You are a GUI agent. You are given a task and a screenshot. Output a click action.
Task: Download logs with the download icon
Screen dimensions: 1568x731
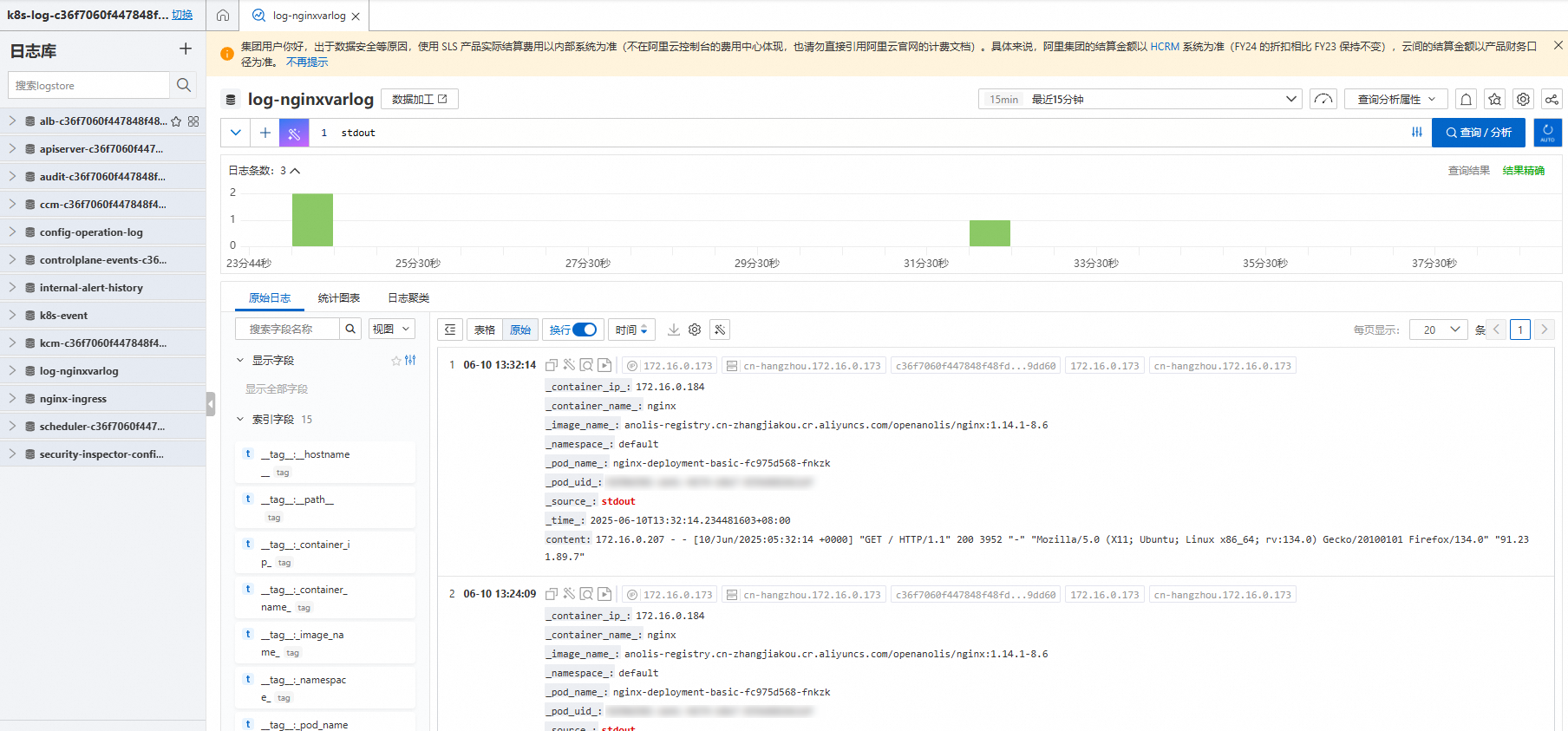(x=674, y=330)
